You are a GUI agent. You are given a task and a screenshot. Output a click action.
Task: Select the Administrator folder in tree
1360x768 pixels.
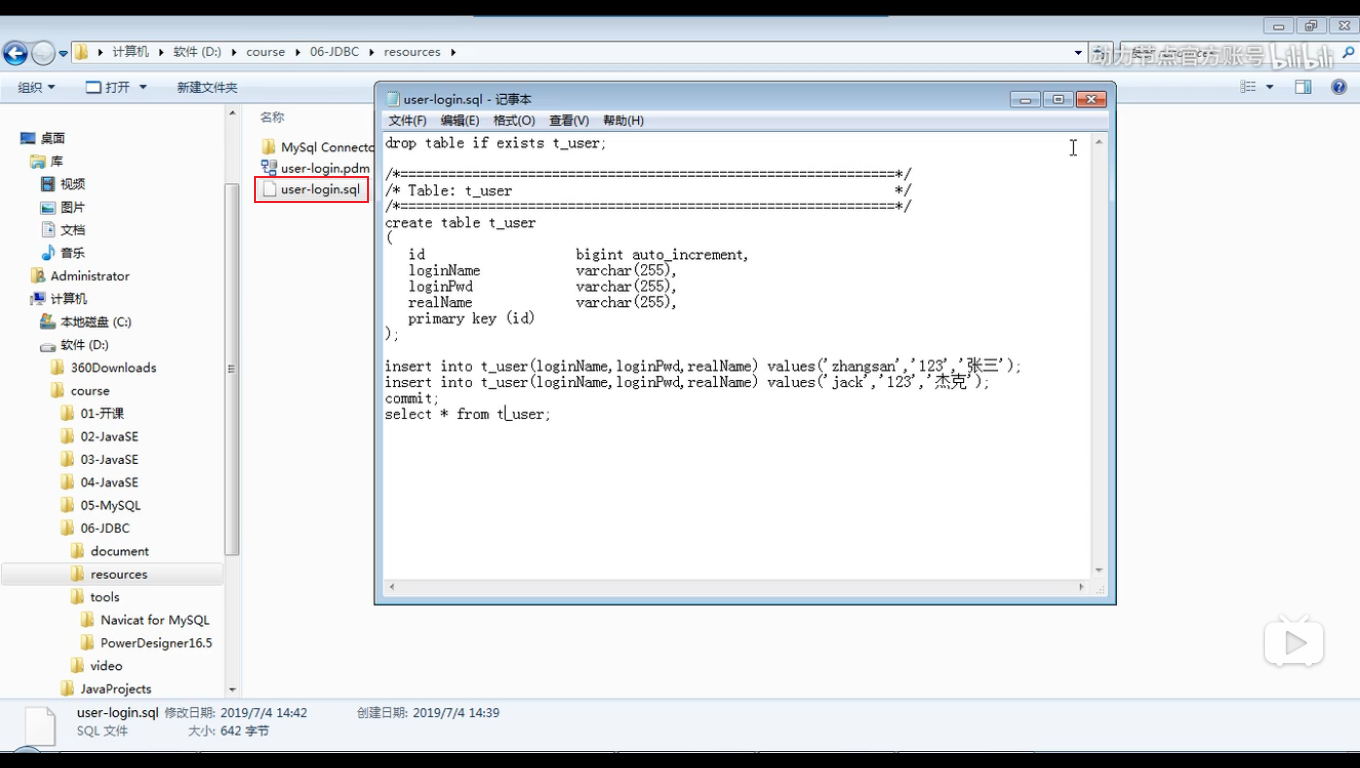[80, 276]
